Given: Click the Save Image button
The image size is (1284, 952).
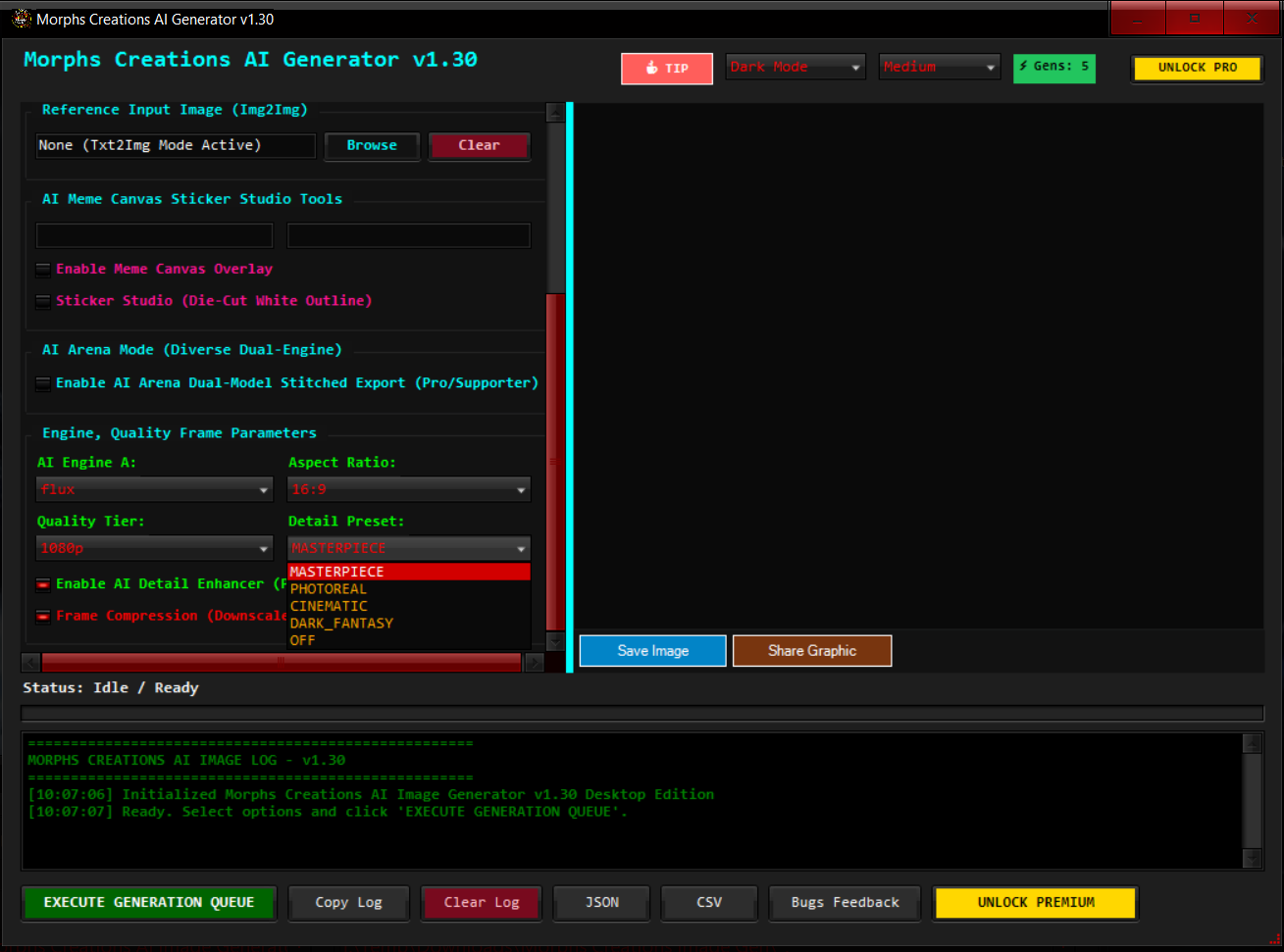Looking at the screenshot, I should (x=653, y=651).
